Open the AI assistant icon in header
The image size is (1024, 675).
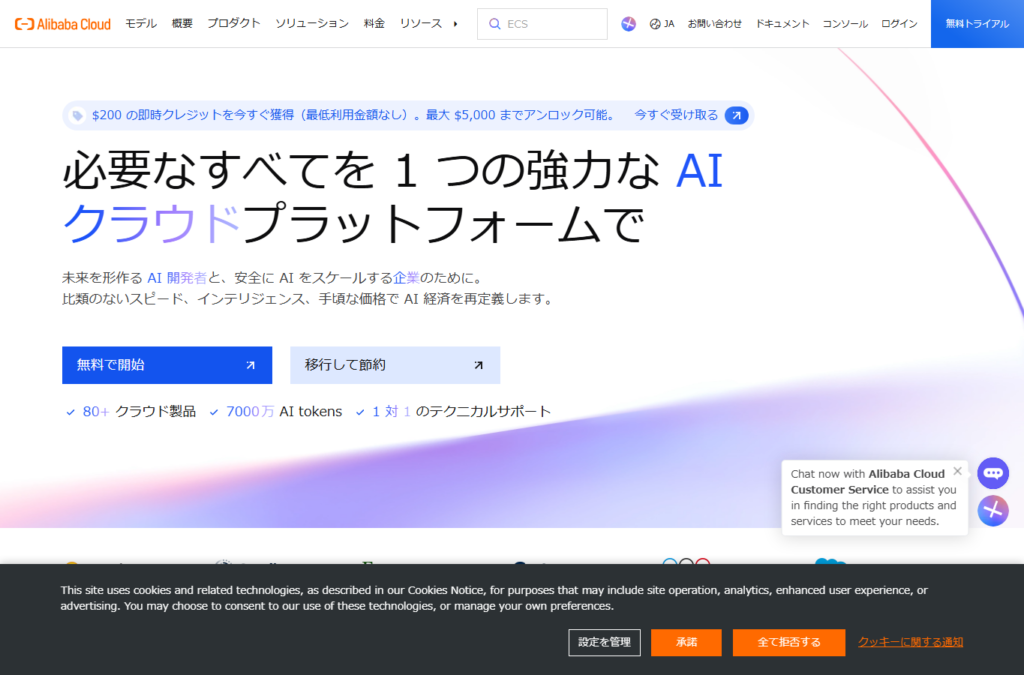[628, 24]
